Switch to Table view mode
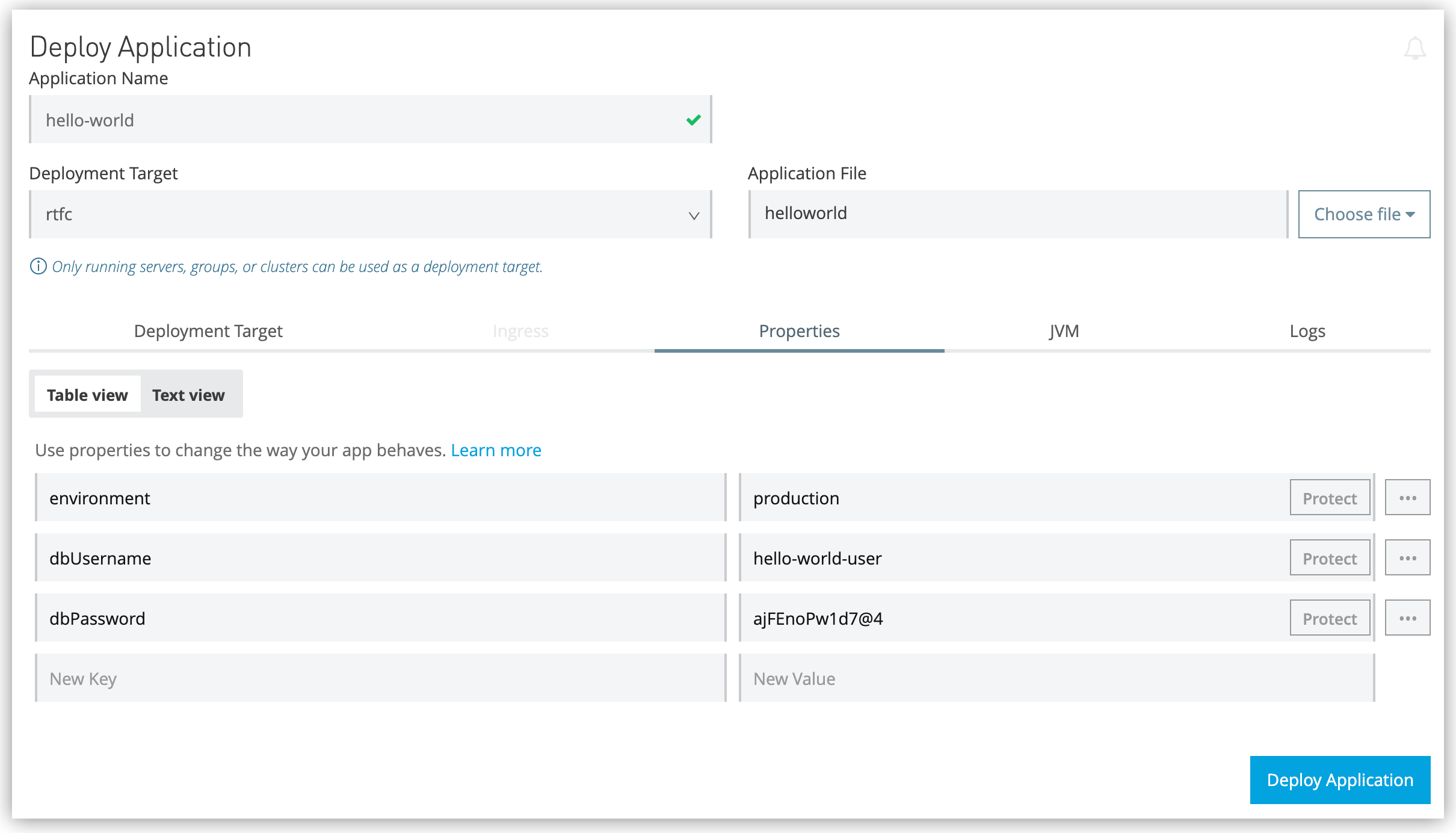This screenshot has width=1456, height=833. [x=87, y=394]
